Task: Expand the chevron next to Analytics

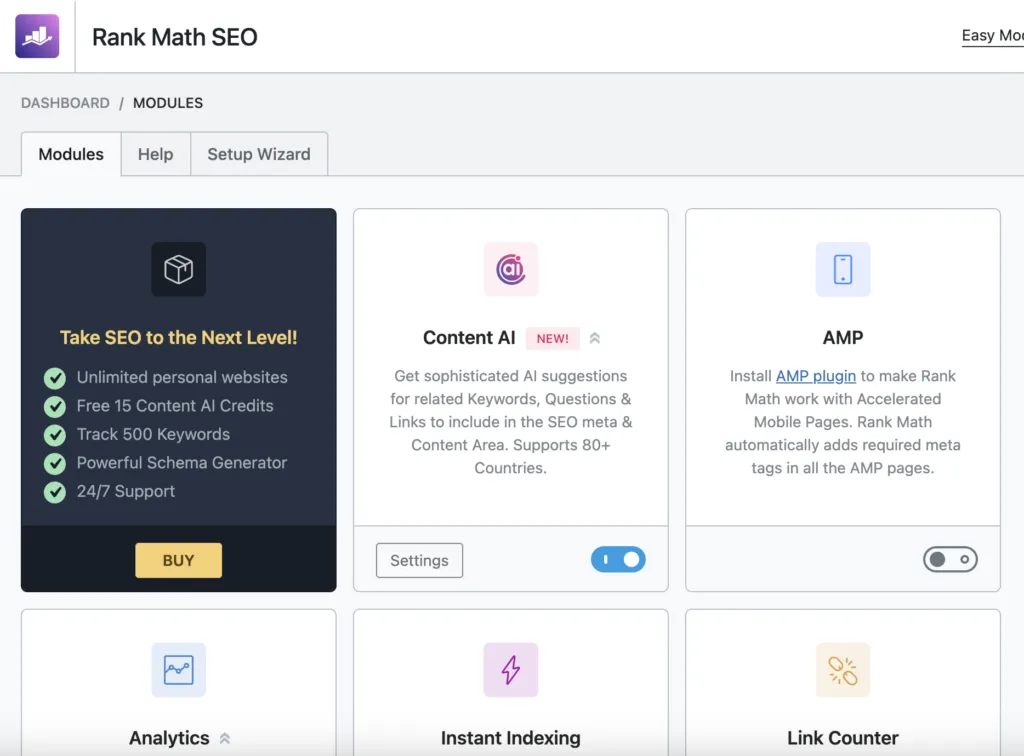Action: click(225, 739)
